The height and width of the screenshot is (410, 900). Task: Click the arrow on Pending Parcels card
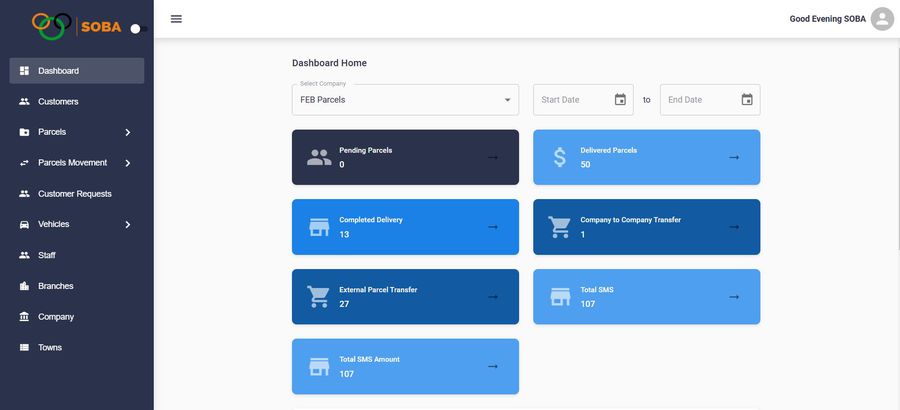[493, 157]
